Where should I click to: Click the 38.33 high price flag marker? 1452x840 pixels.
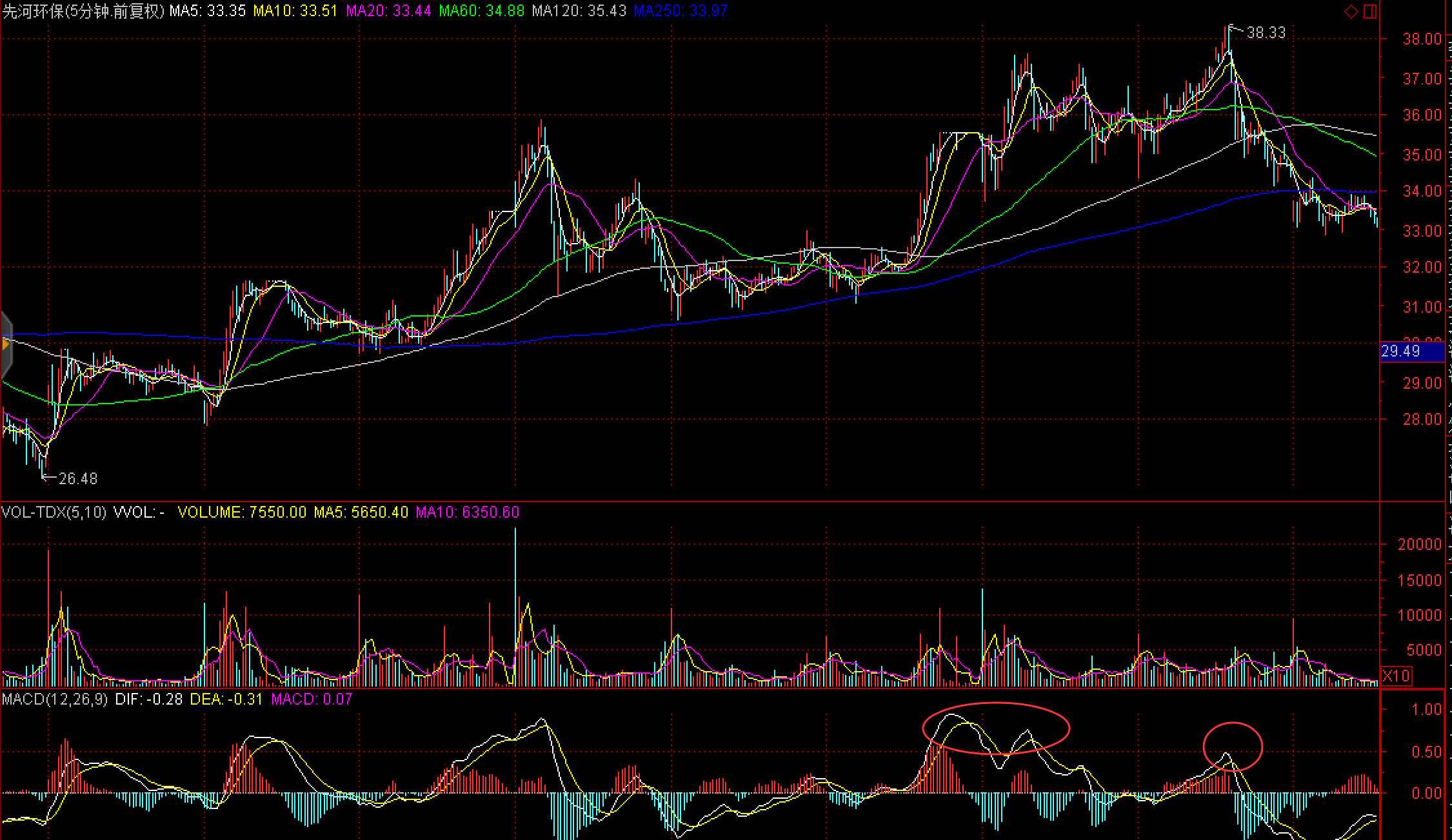(1265, 32)
